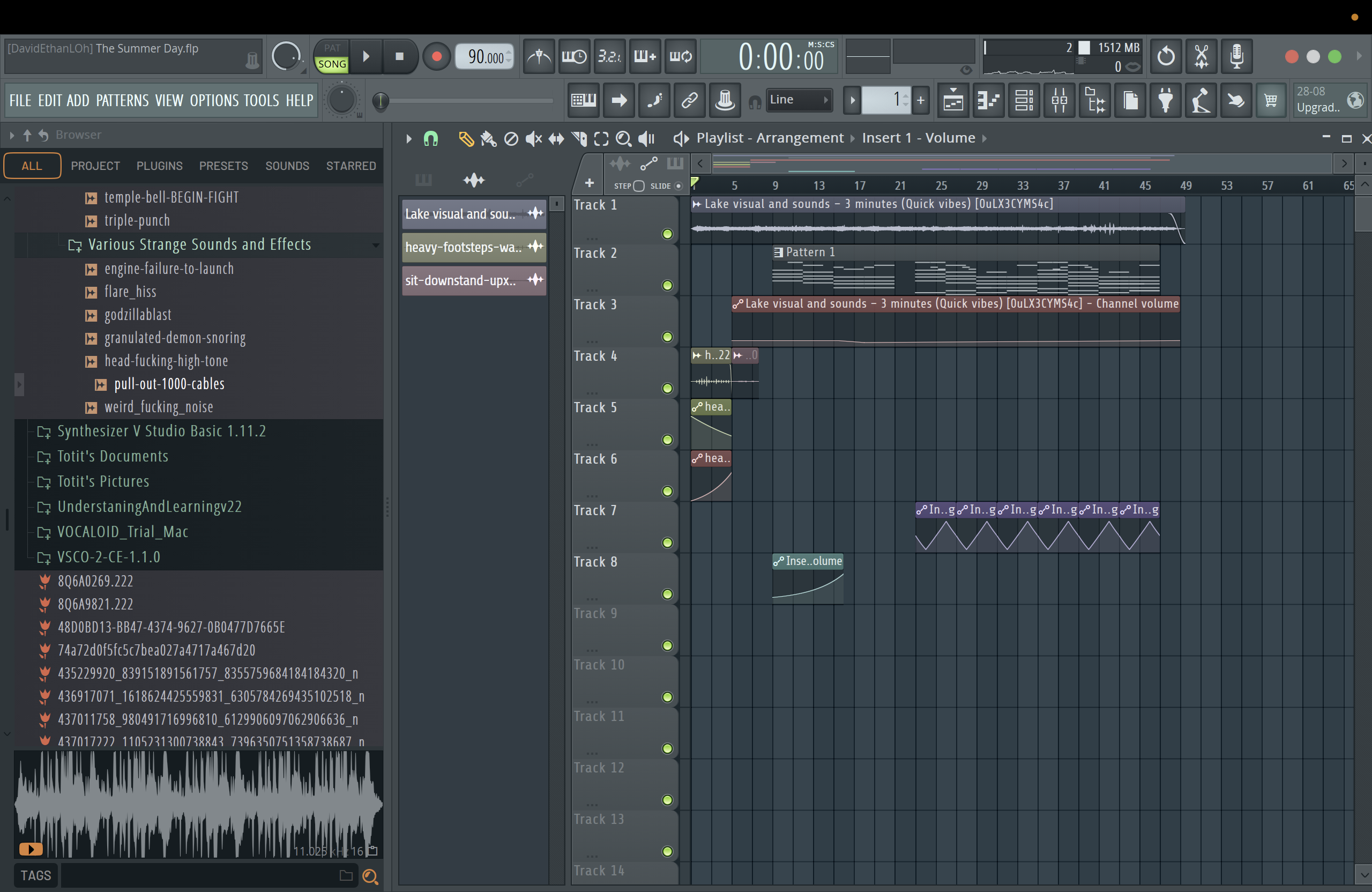The height and width of the screenshot is (892, 1372).
Task: Open the PATTERNS menu
Action: pyautogui.click(x=122, y=100)
